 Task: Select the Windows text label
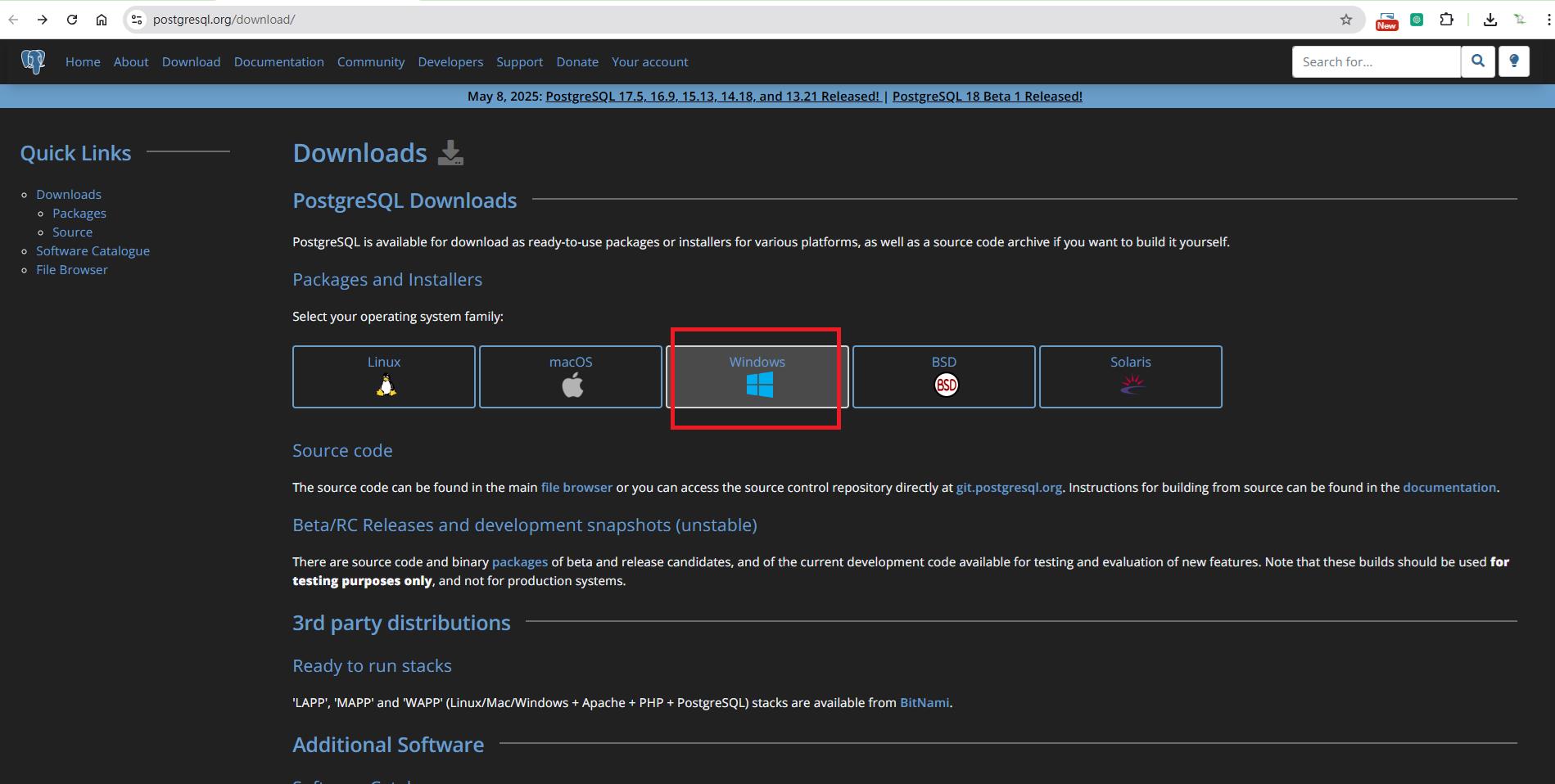click(757, 362)
